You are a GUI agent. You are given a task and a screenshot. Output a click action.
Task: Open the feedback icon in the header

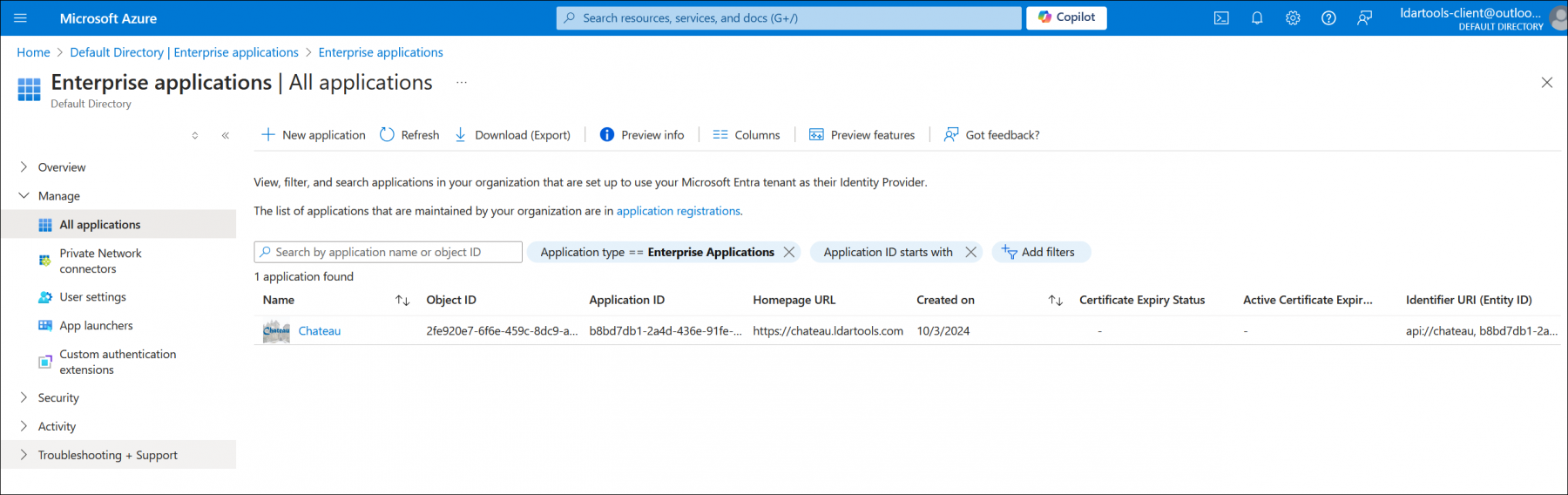pos(1364,18)
